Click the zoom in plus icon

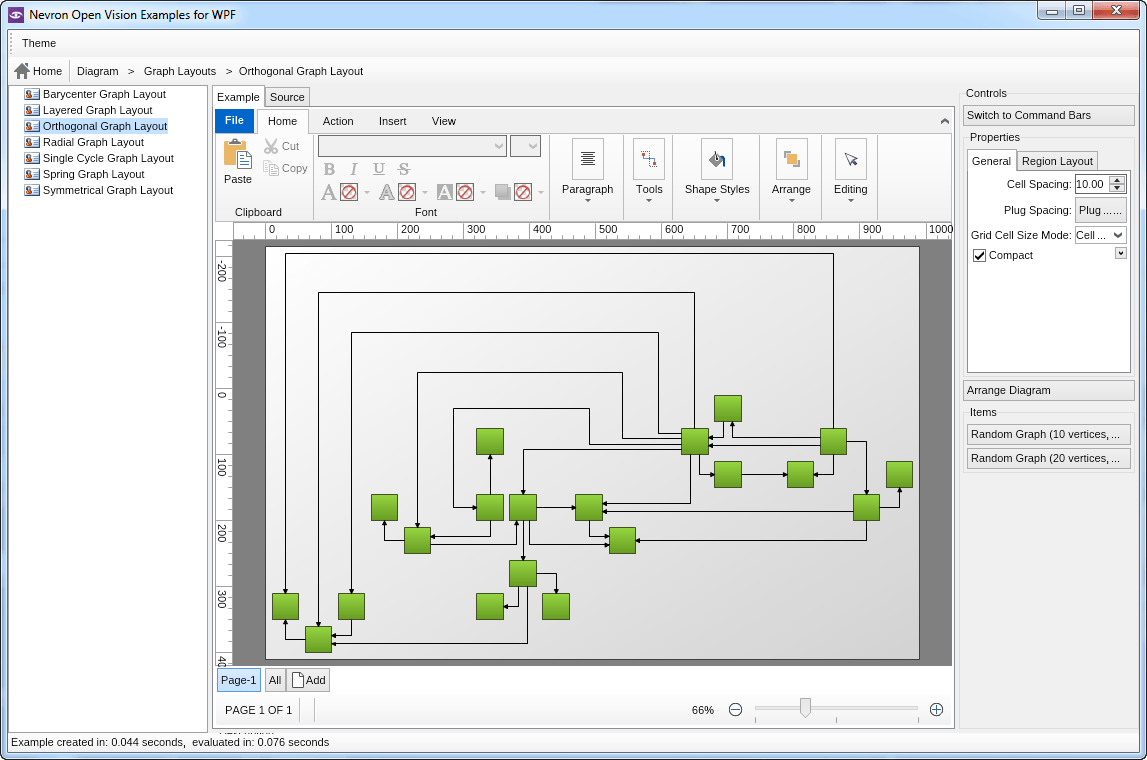(x=936, y=710)
